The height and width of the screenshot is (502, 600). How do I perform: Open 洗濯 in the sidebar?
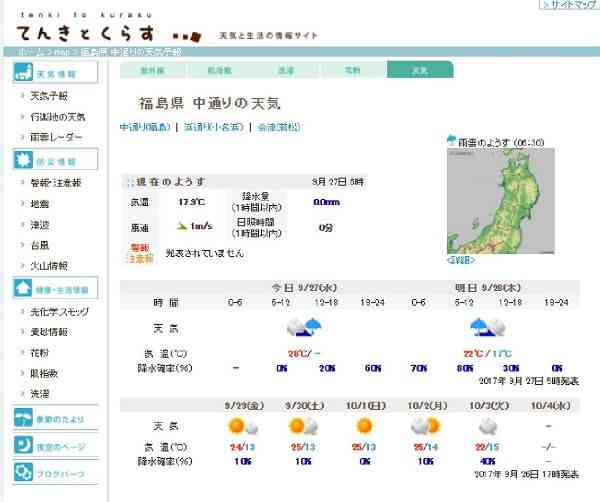click(x=40, y=393)
